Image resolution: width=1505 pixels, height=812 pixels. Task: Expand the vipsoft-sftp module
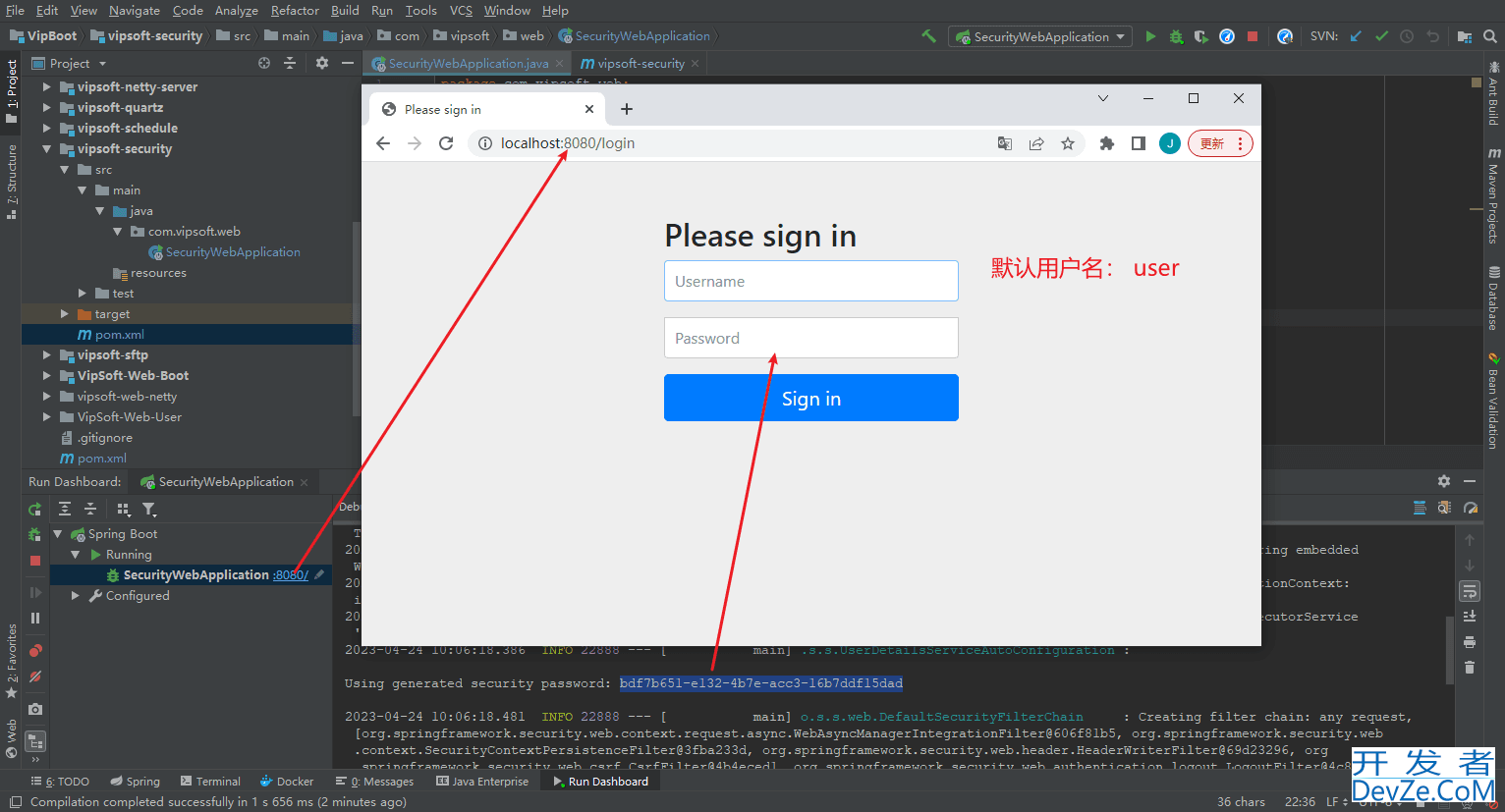tap(46, 355)
